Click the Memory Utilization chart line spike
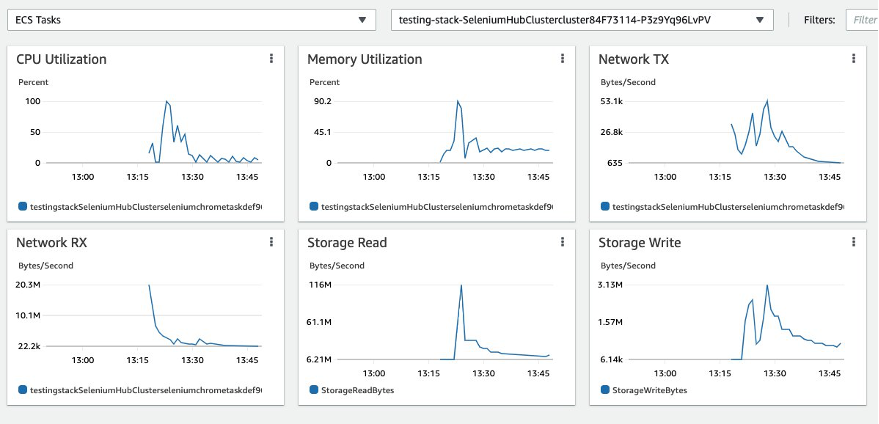This screenshot has width=879, height=424. coord(458,102)
